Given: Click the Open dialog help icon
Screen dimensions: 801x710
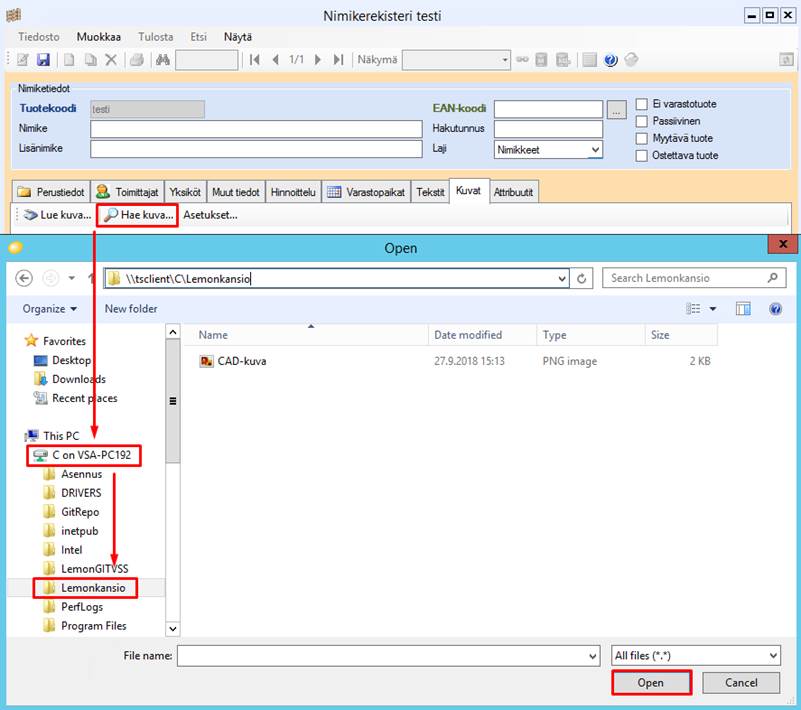Looking at the screenshot, I should [x=775, y=309].
